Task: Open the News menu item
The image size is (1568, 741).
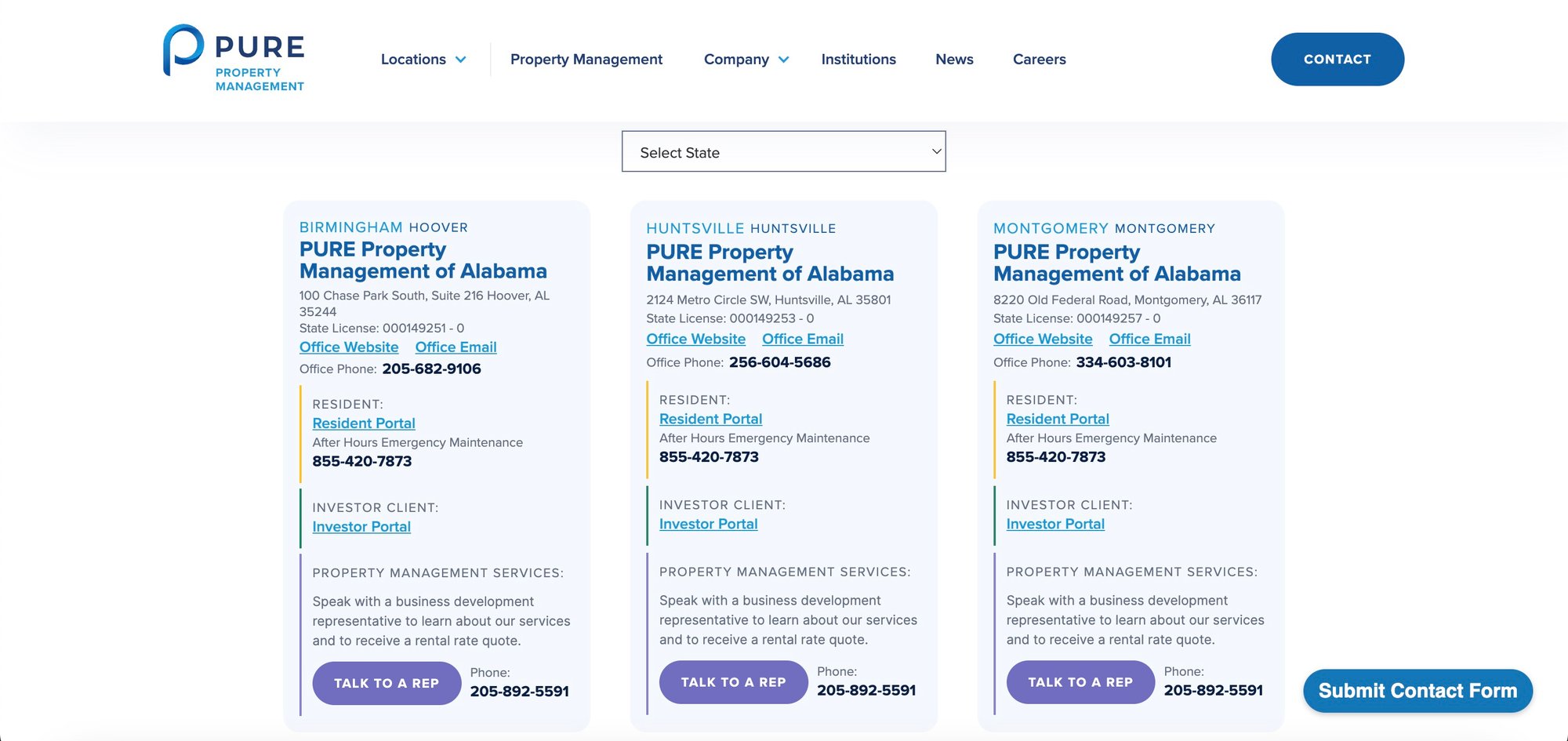Action: coord(954,60)
